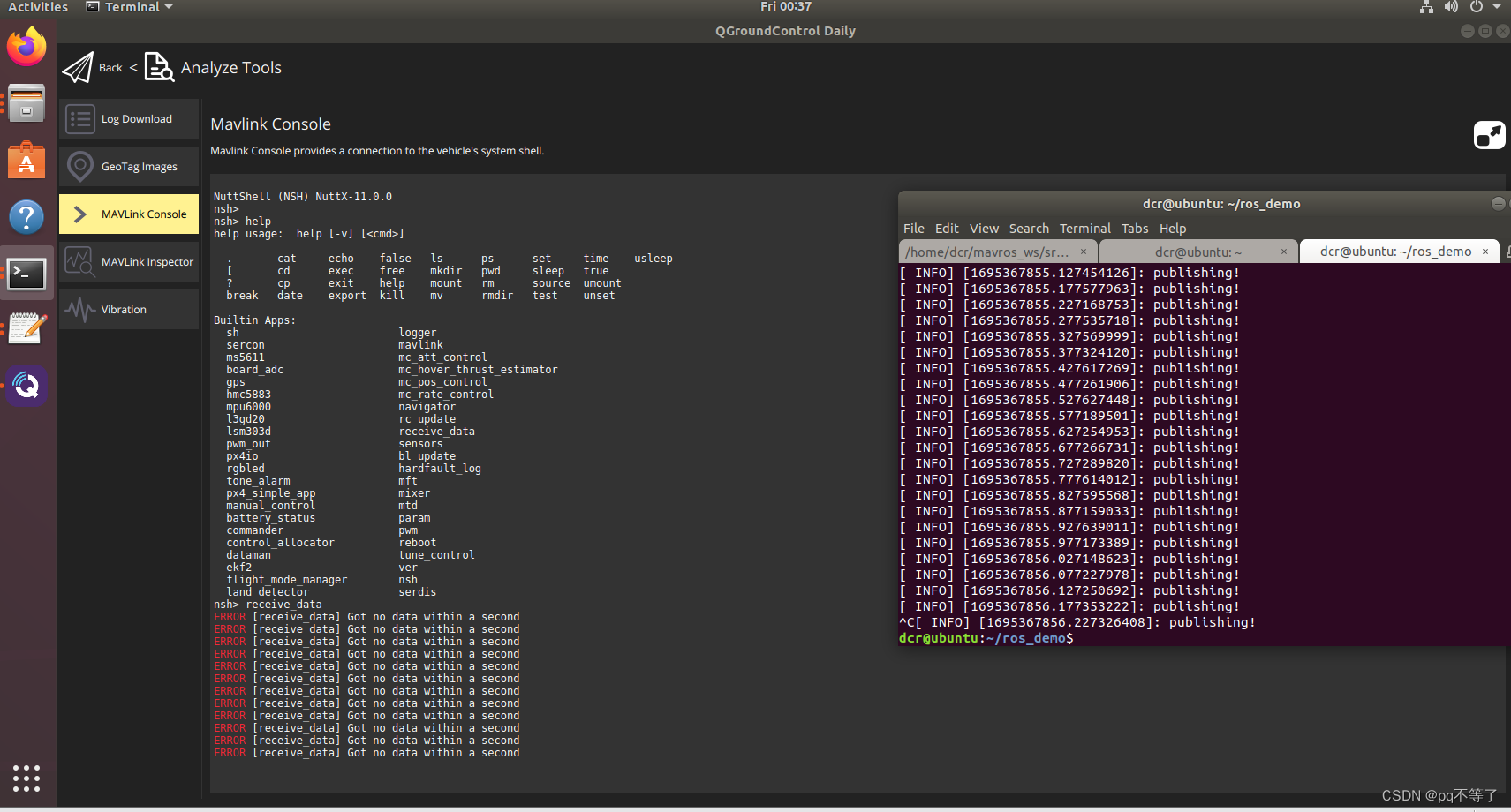The height and width of the screenshot is (812, 1511).
Task: Click the network status icon in top bar
Action: pyautogui.click(x=1426, y=7)
